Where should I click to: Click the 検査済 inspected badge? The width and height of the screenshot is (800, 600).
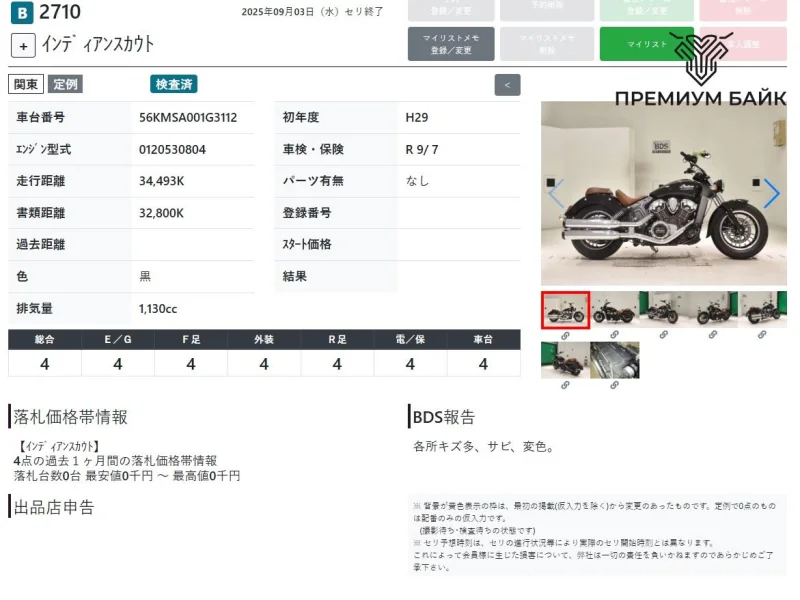(x=174, y=85)
